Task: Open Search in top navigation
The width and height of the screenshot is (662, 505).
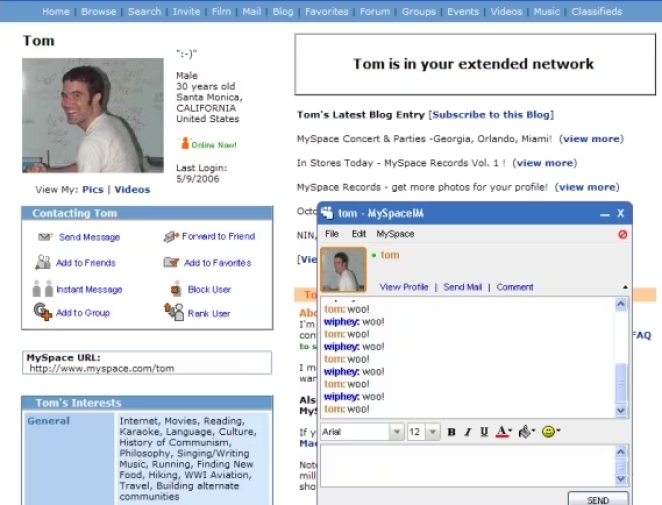Action: 144,11
